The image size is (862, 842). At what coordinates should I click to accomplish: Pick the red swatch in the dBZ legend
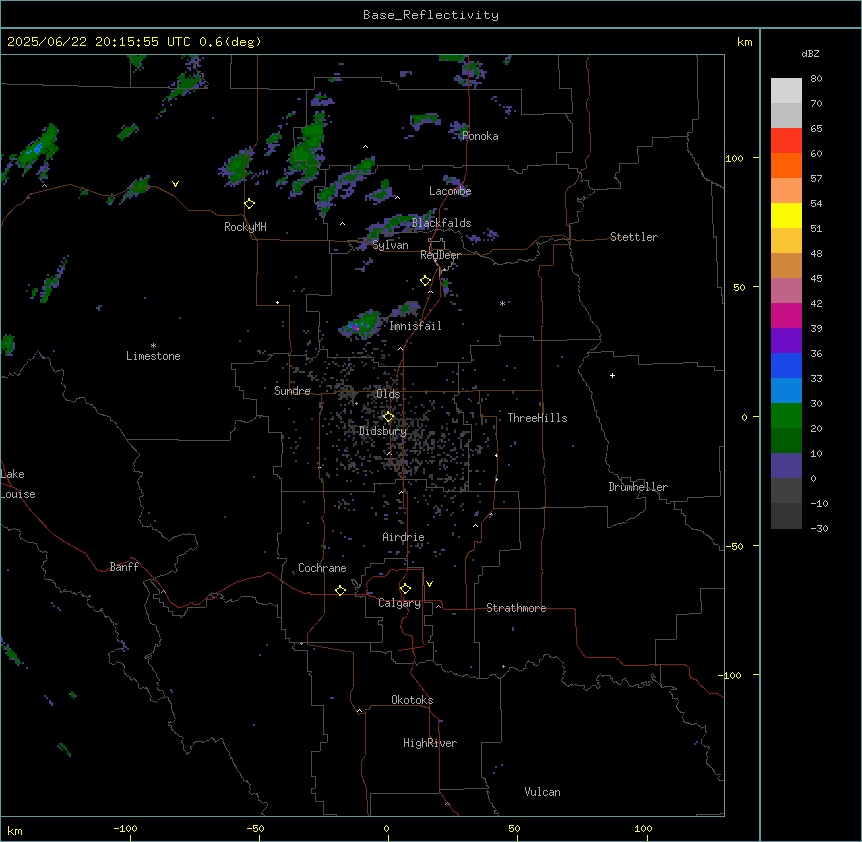[786, 141]
